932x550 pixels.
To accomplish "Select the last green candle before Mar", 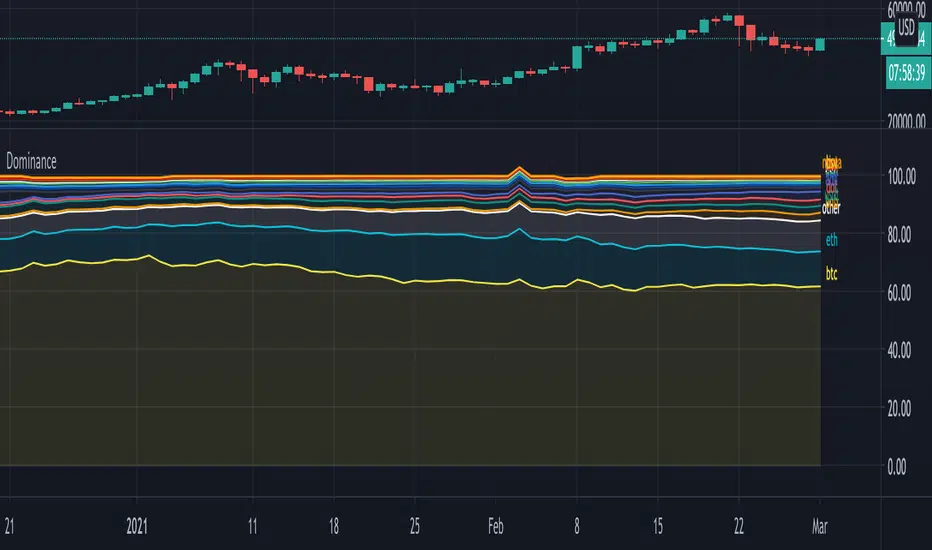I will point(820,45).
